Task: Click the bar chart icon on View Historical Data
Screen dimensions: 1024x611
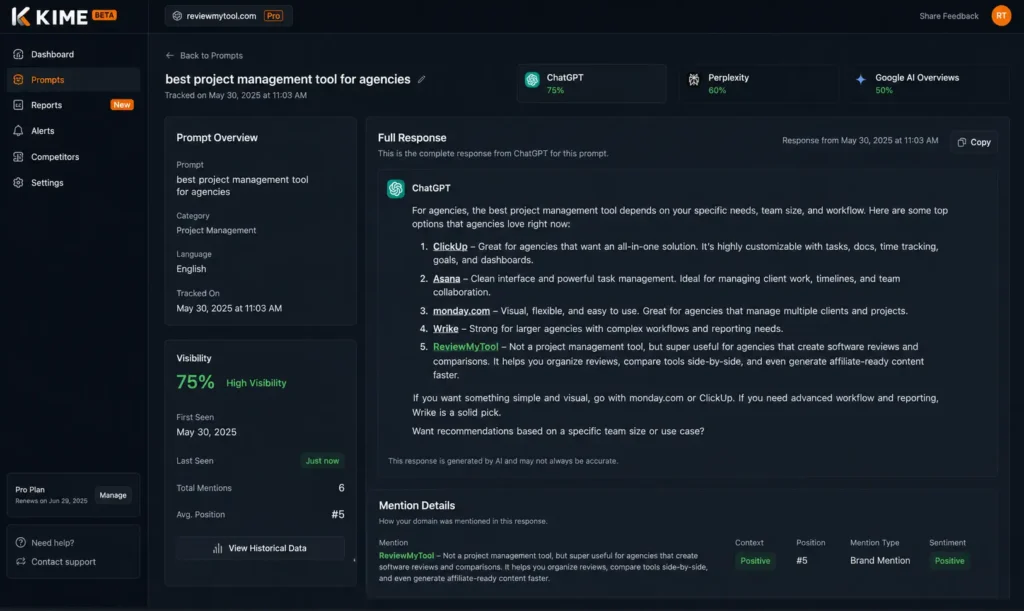Action: pos(217,548)
